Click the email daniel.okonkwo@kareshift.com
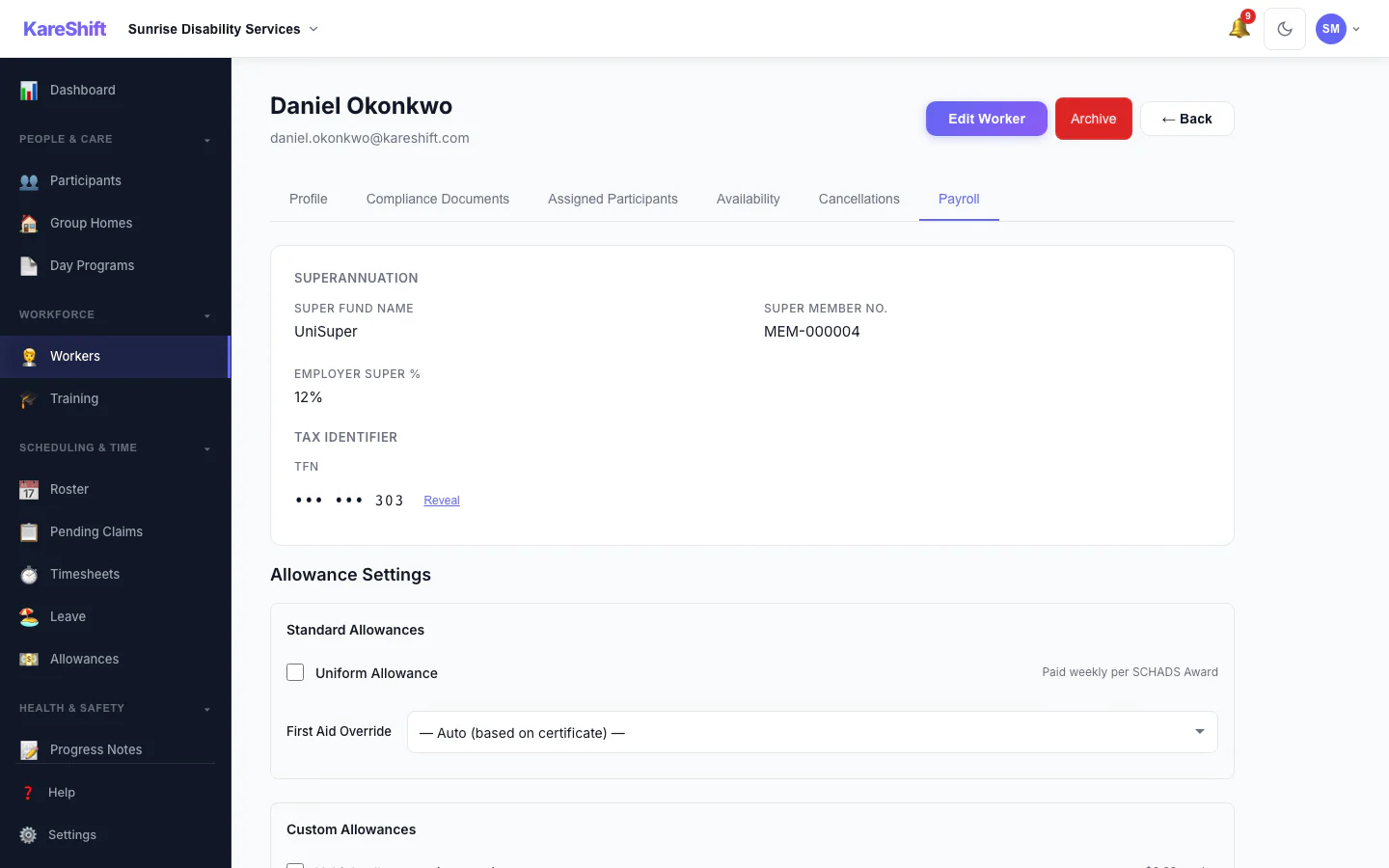The image size is (1389, 868). point(369,138)
